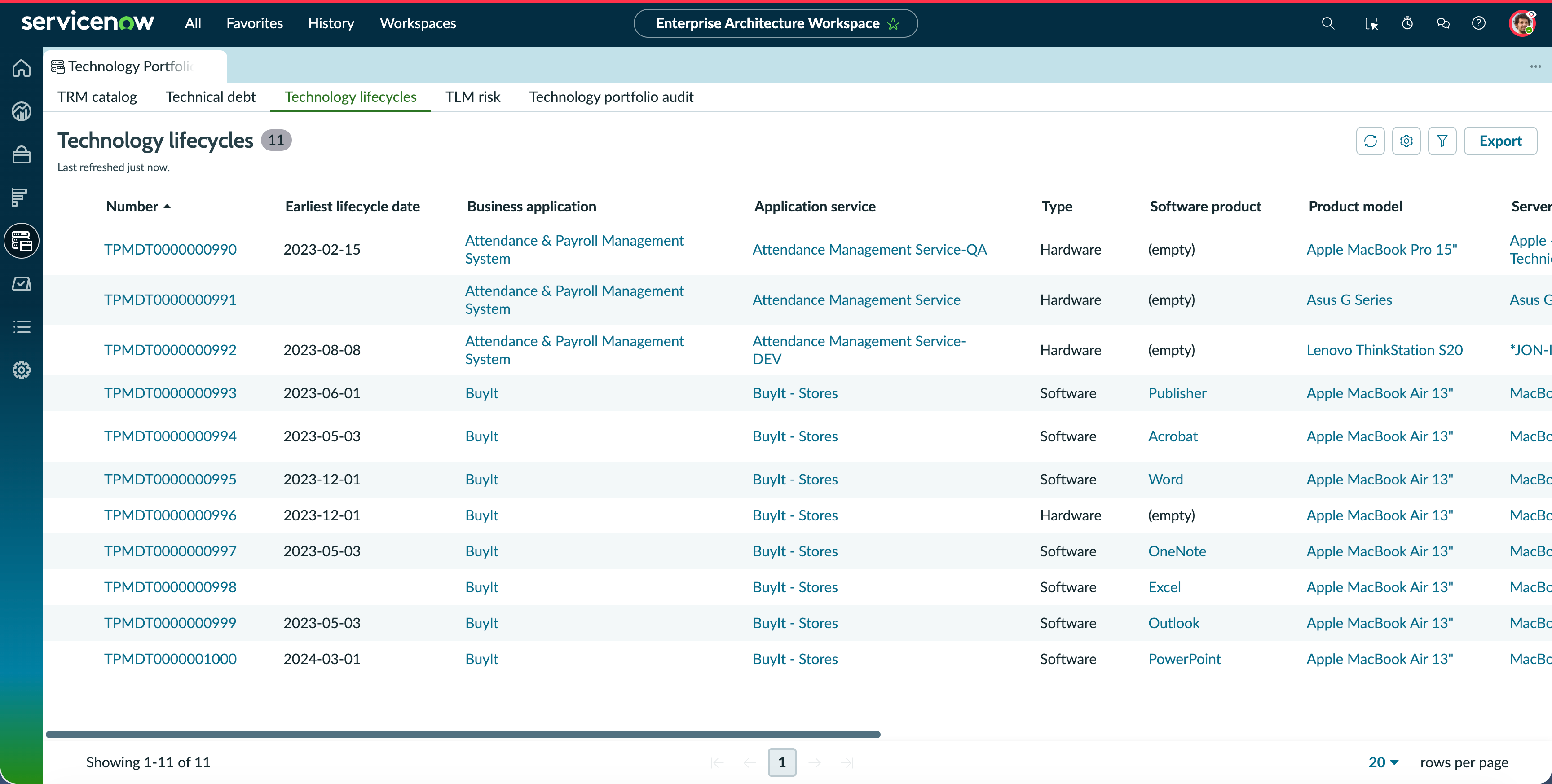Open the Lenovo ThinkStation S20 product model
Screen dimensions: 1552x784
click(1384, 350)
